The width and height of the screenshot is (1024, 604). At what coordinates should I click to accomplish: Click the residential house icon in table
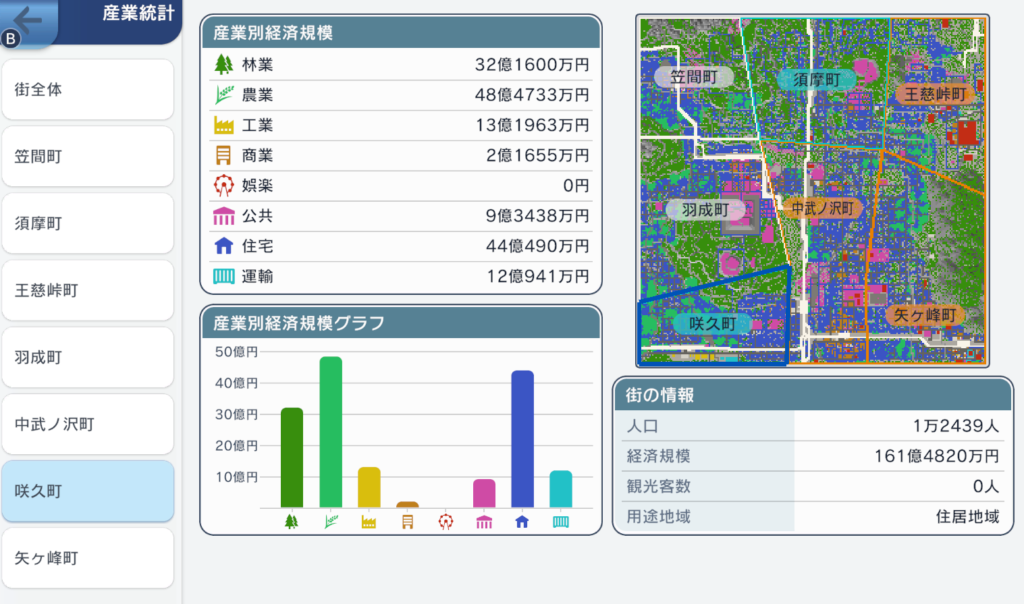[222, 246]
